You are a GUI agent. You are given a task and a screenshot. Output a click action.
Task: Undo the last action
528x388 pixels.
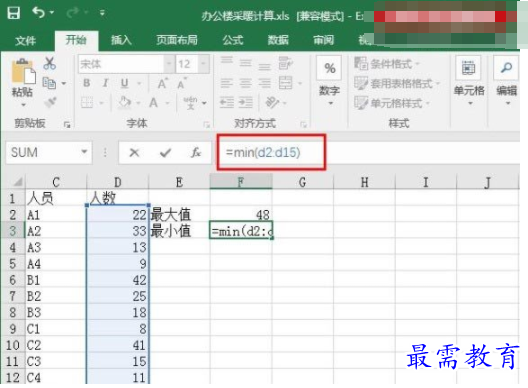click(38, 13)
